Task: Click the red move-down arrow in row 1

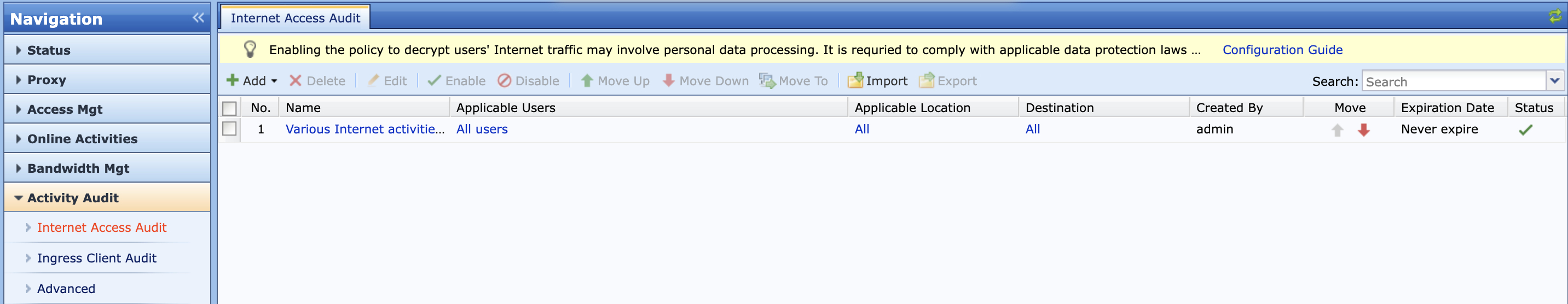Action: tap(1363, 130)
